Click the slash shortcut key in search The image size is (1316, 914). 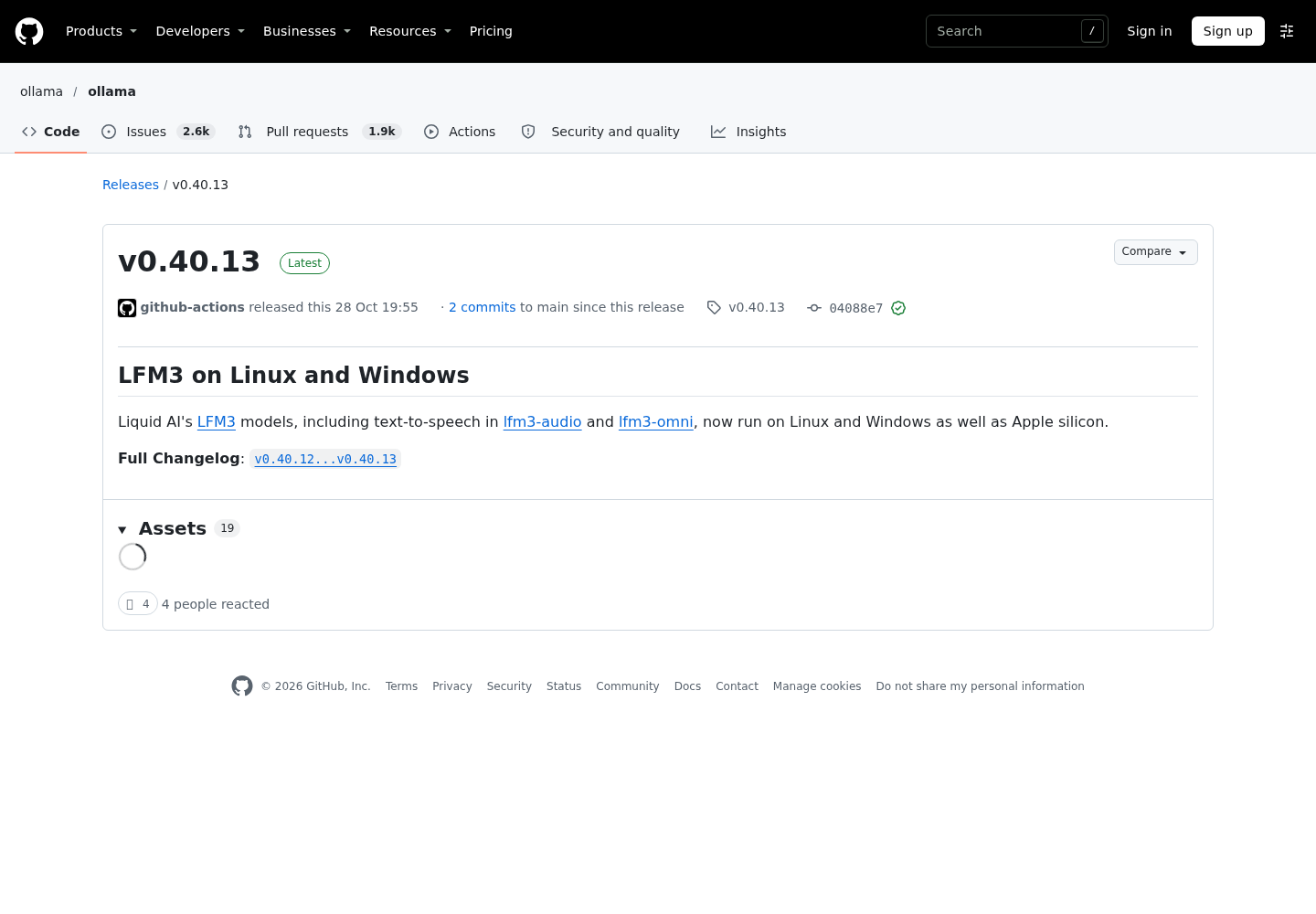click(1092, 31)
